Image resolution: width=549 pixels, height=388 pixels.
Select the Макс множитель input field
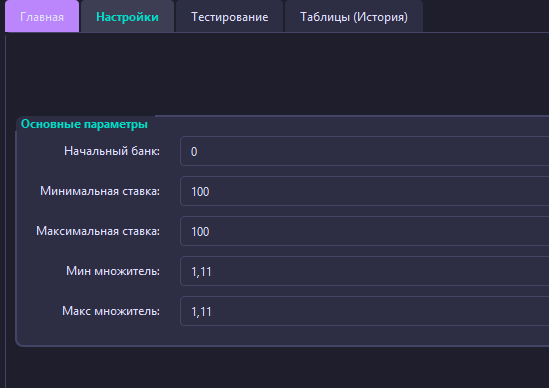click(364, 311)
